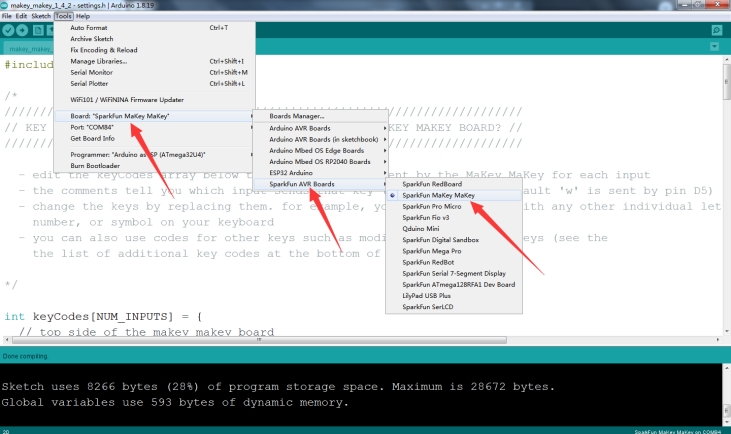Image resolution: width=731 pixels, height=434 pixels.
Task: Click the 'int keyCodes[NUM_INPUTS]' code line
Action: pyautogui.click(x=103, y=317)
